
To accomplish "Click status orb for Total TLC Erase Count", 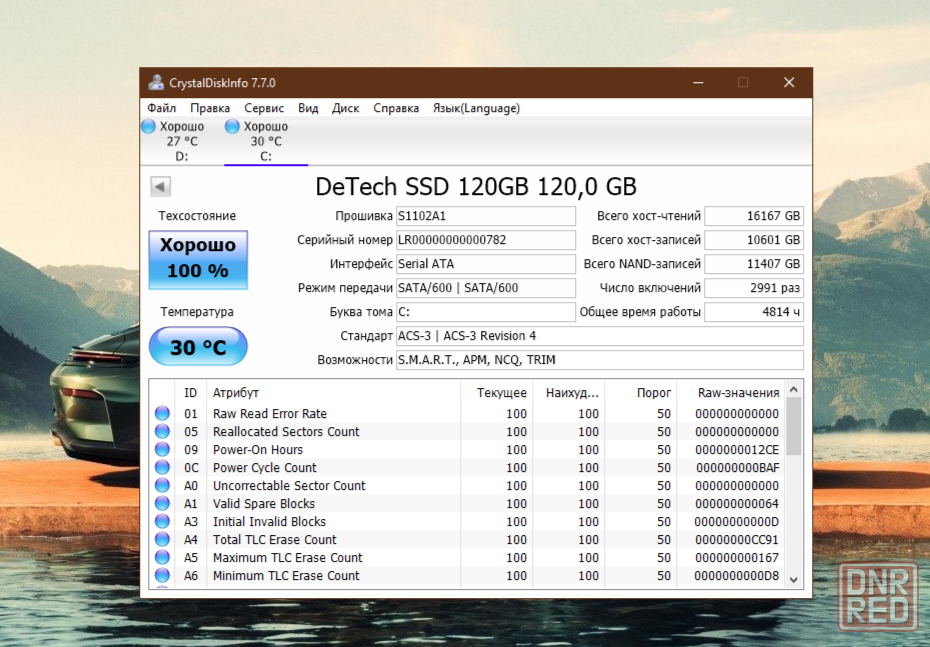I will pyautogui.click(x=162, y=540).
